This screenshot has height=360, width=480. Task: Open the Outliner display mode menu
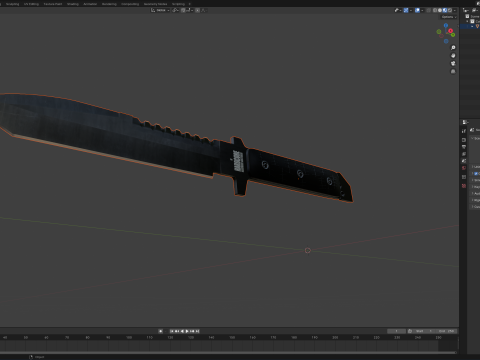(x=476, y=10)
